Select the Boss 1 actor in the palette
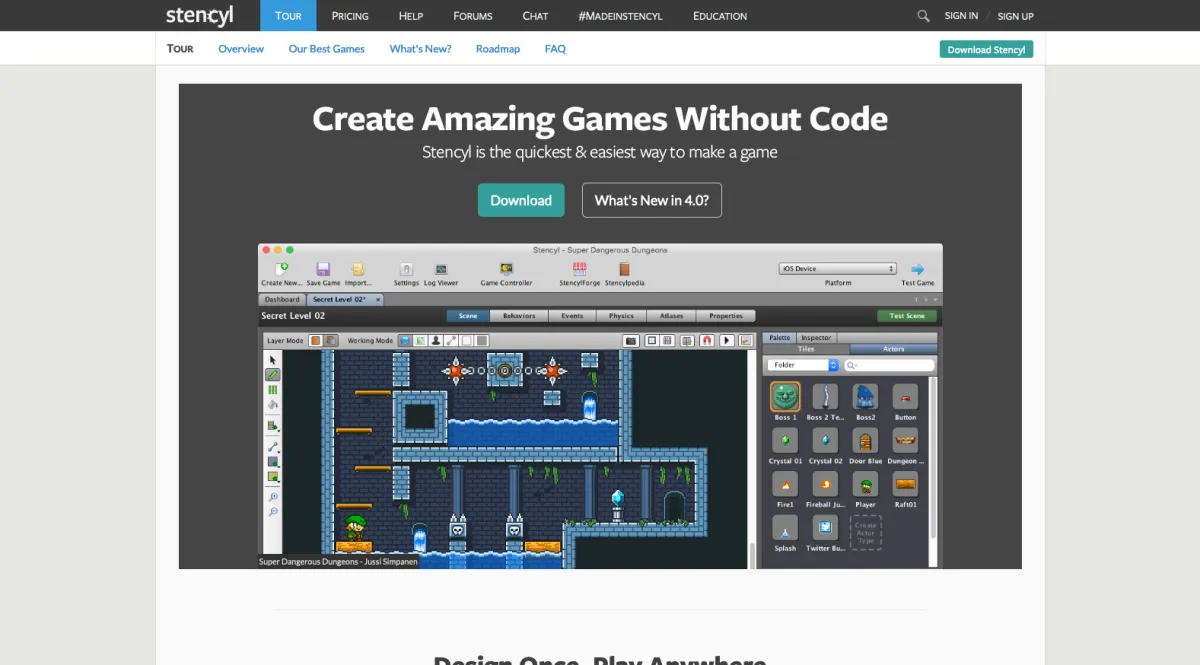Image resolution: width=1200 pixels, height=665 pixels. [x=785, y=397]
